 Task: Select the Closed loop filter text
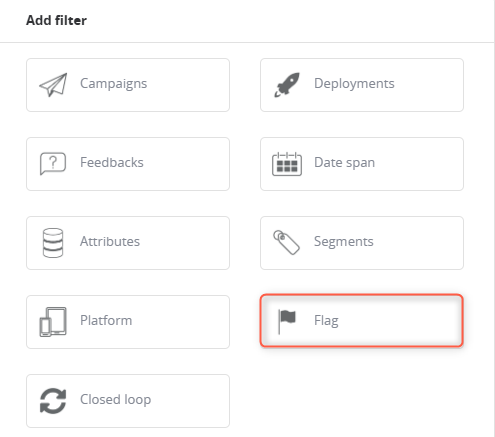point(115,399)
